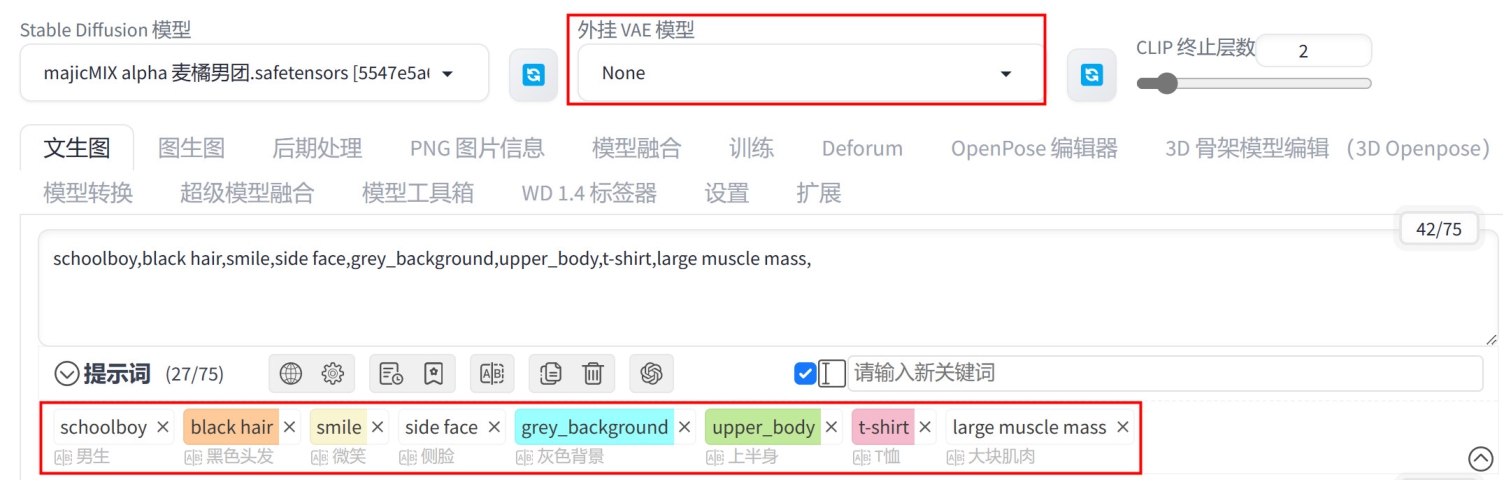
Task: Collapse the 提示词 section
Action: pyautogui.click(x=67, y=374)
